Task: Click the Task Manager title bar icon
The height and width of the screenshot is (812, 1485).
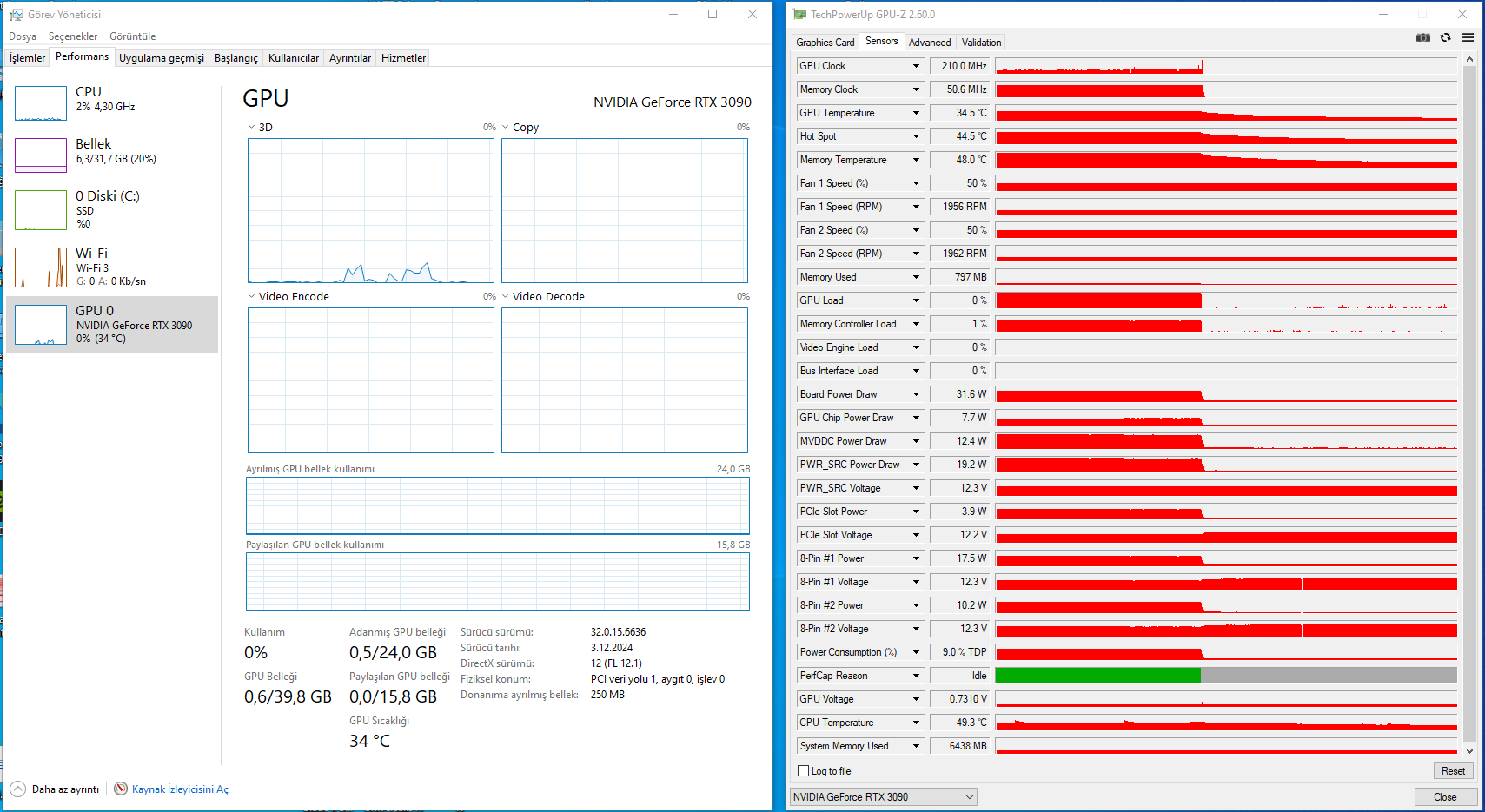Action: [x=17, y=15]
